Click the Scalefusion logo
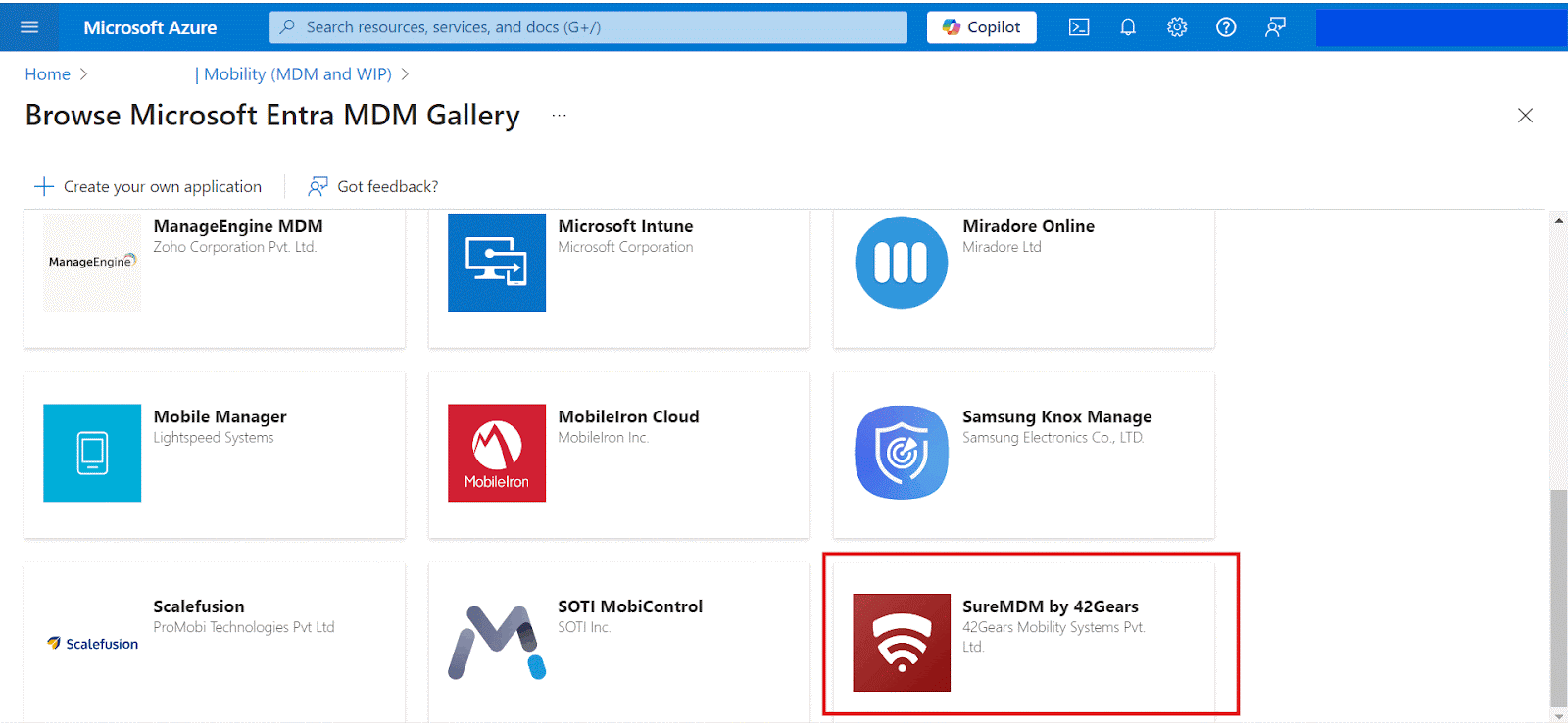The image size is (1568, 727). pyautogui.click(x=92, y=644)
